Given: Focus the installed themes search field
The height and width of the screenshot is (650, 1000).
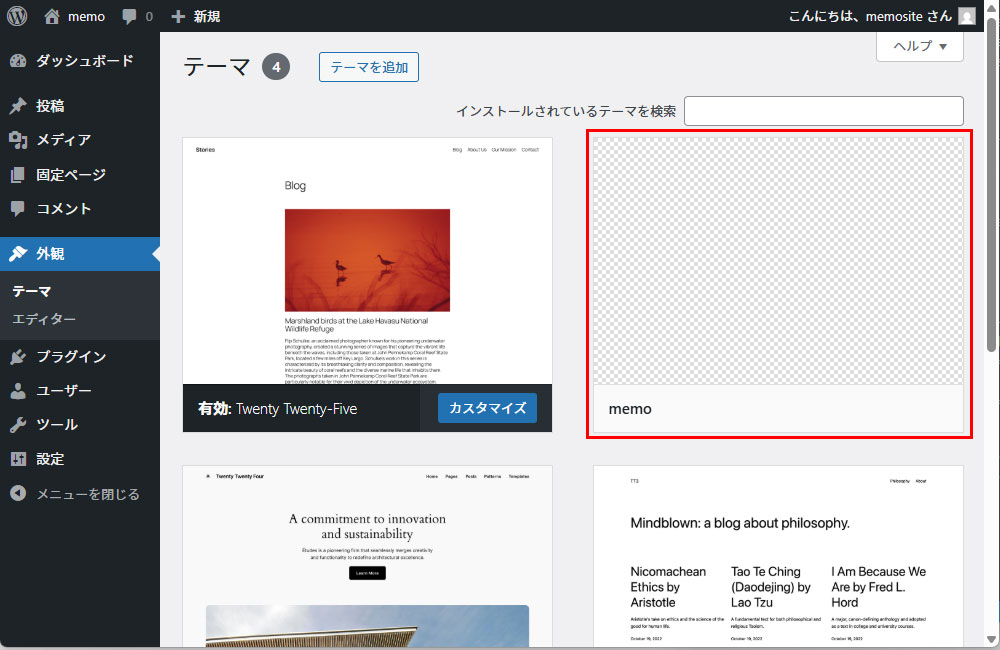Looking at the screenshot, I should point(823,111).
